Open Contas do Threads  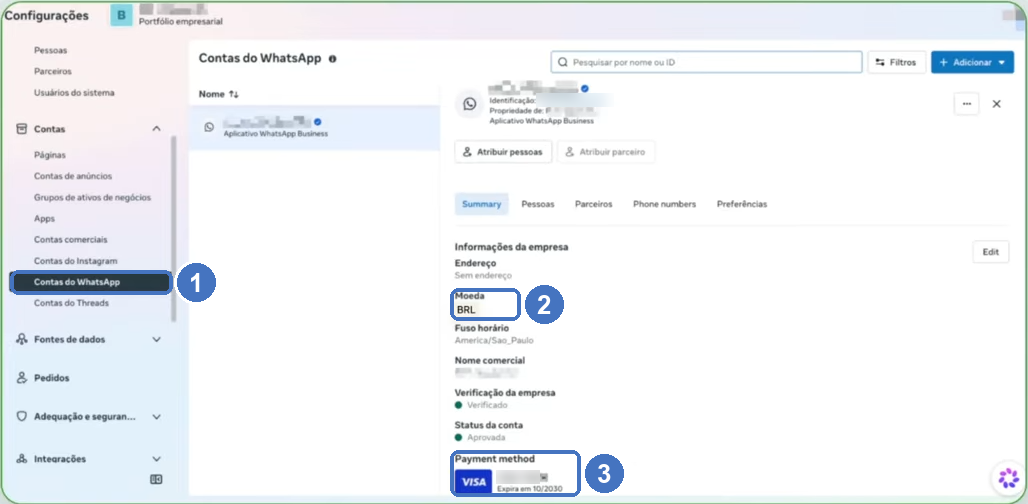point(71,303)
